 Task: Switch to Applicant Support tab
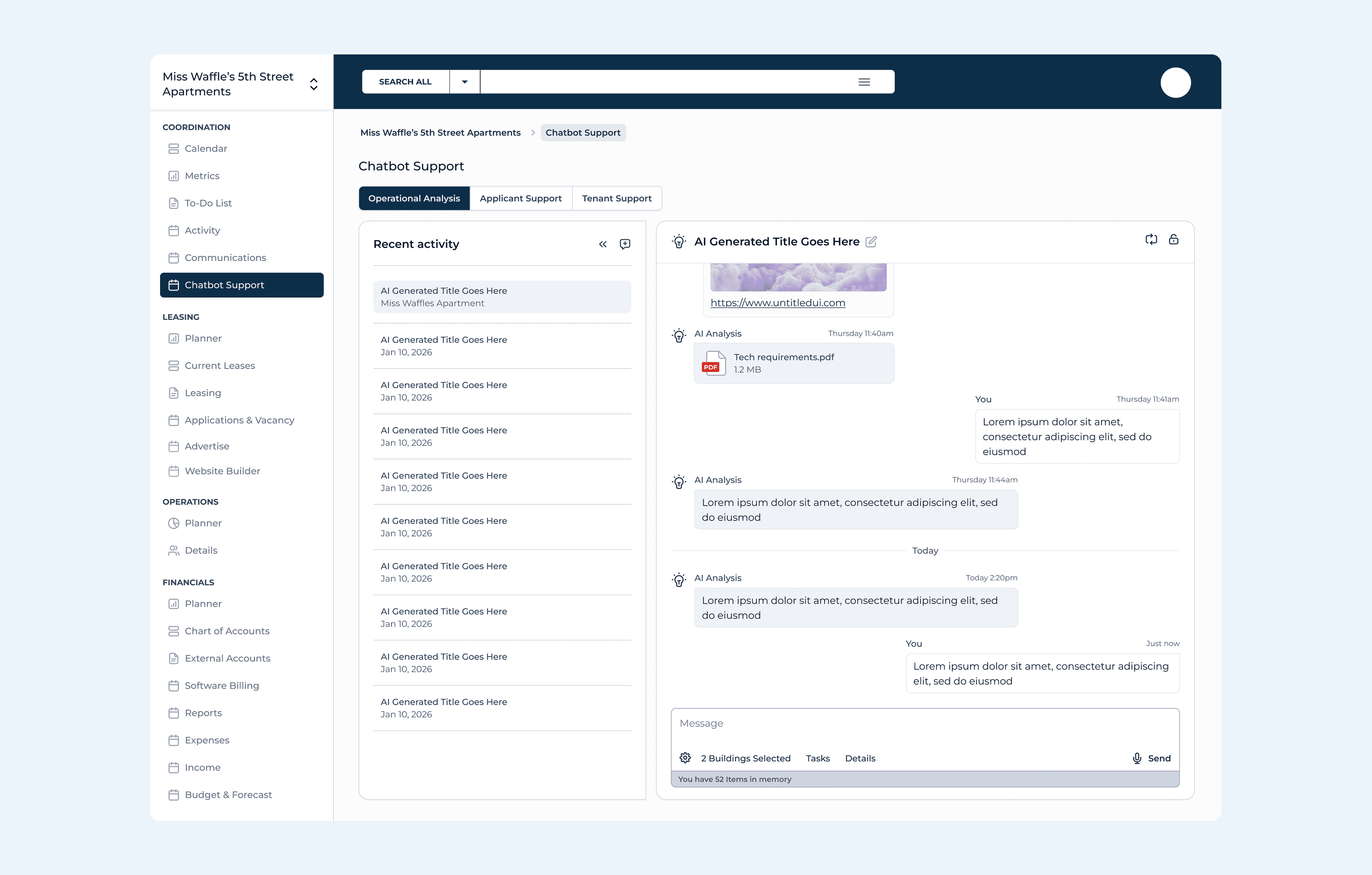pyautogui.click(x=520, y=198)
